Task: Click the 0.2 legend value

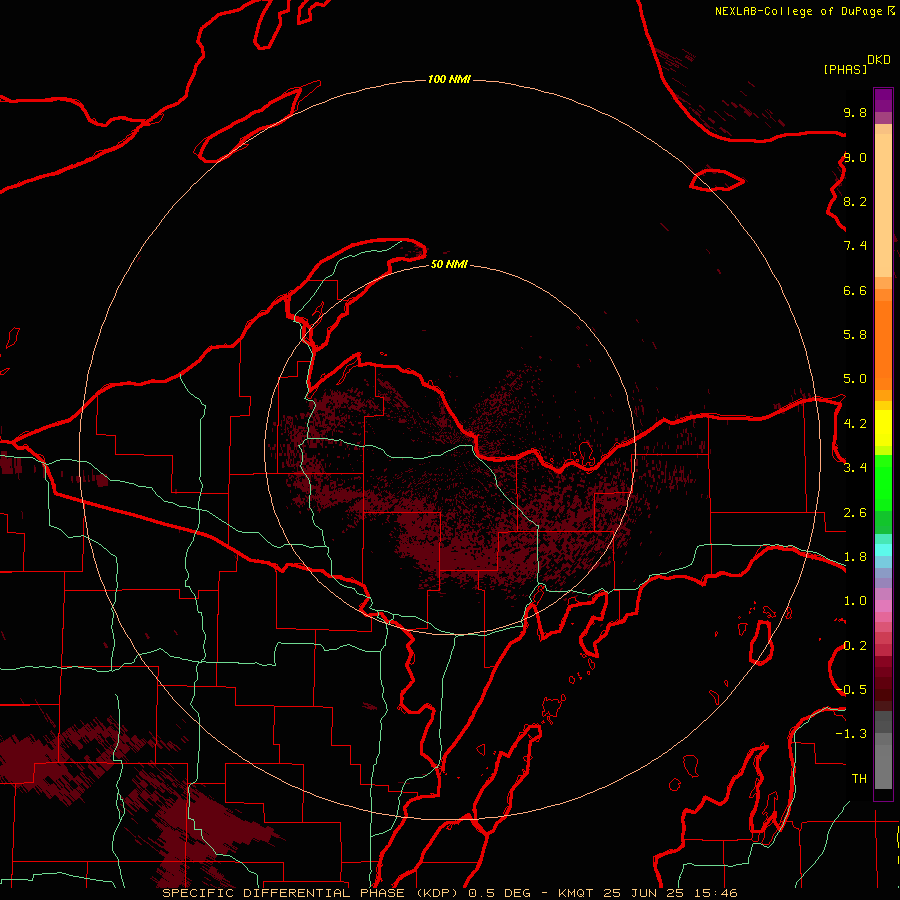Action: tap(855, 646)
